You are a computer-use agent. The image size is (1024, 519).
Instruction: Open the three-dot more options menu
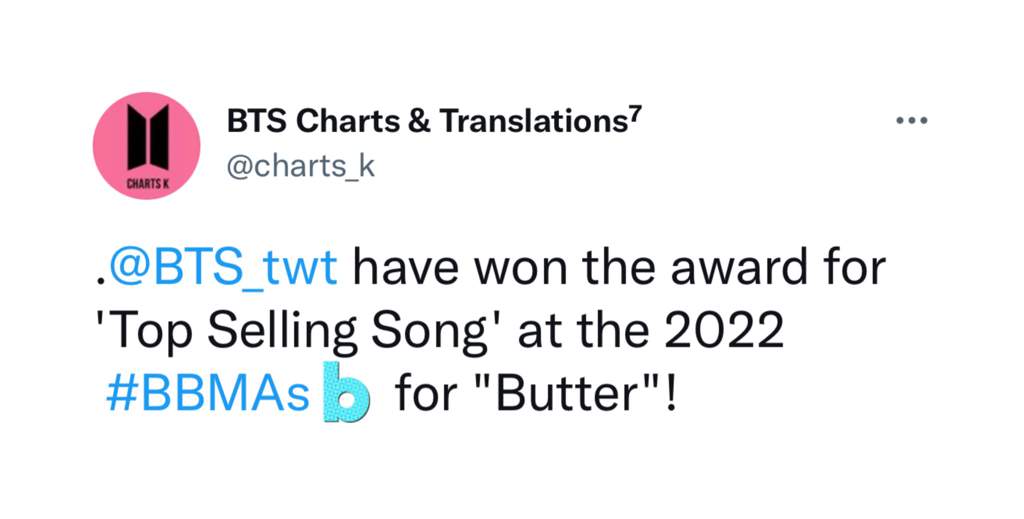[911, 121]
